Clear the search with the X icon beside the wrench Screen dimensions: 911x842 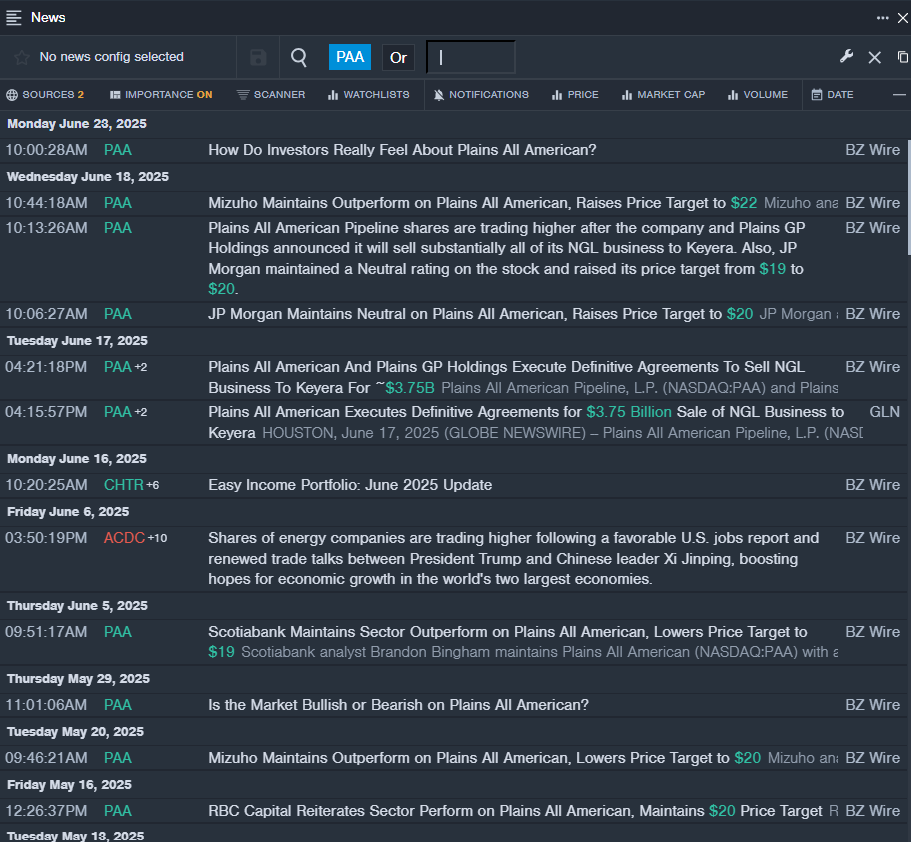(874, 57)
